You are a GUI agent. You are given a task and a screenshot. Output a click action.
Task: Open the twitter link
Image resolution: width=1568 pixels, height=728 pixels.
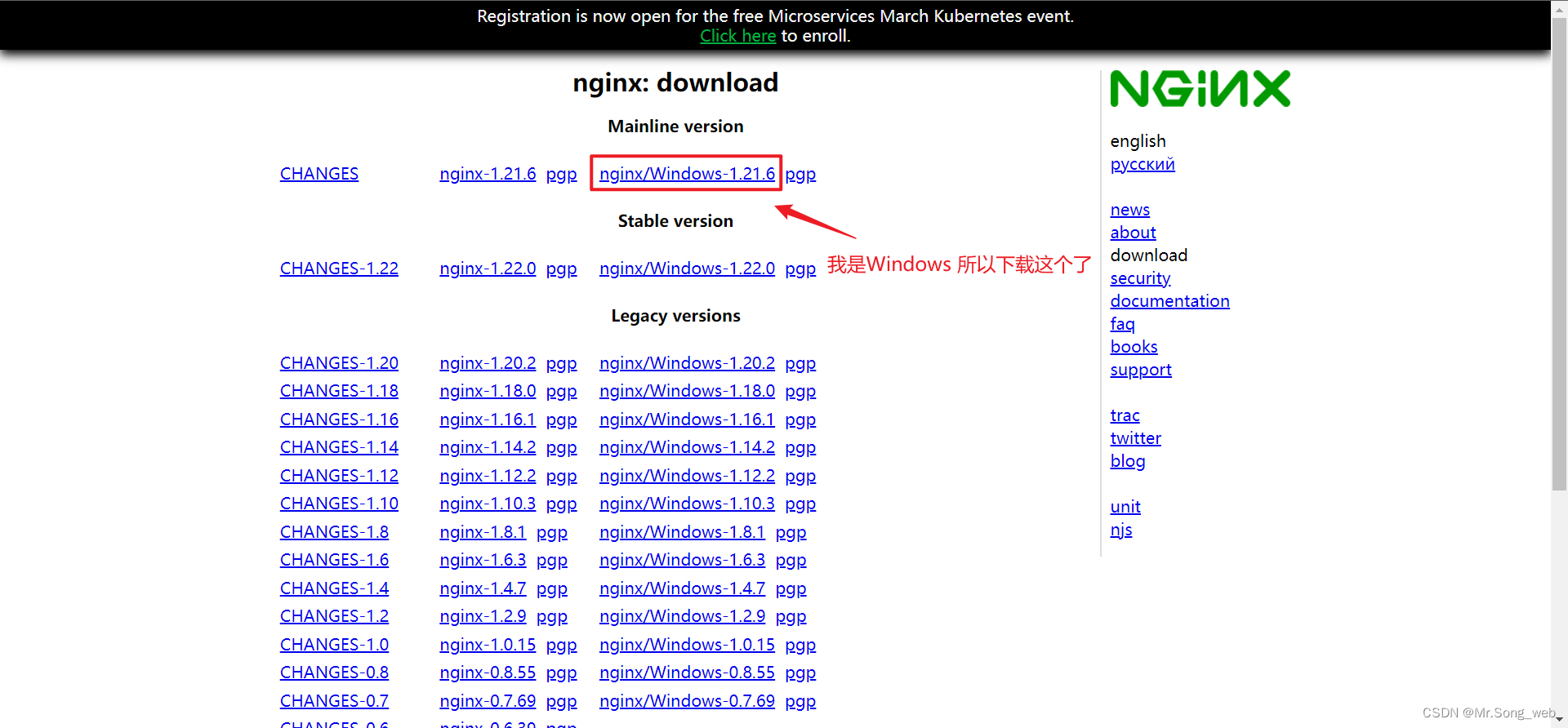pos(1136,438)
